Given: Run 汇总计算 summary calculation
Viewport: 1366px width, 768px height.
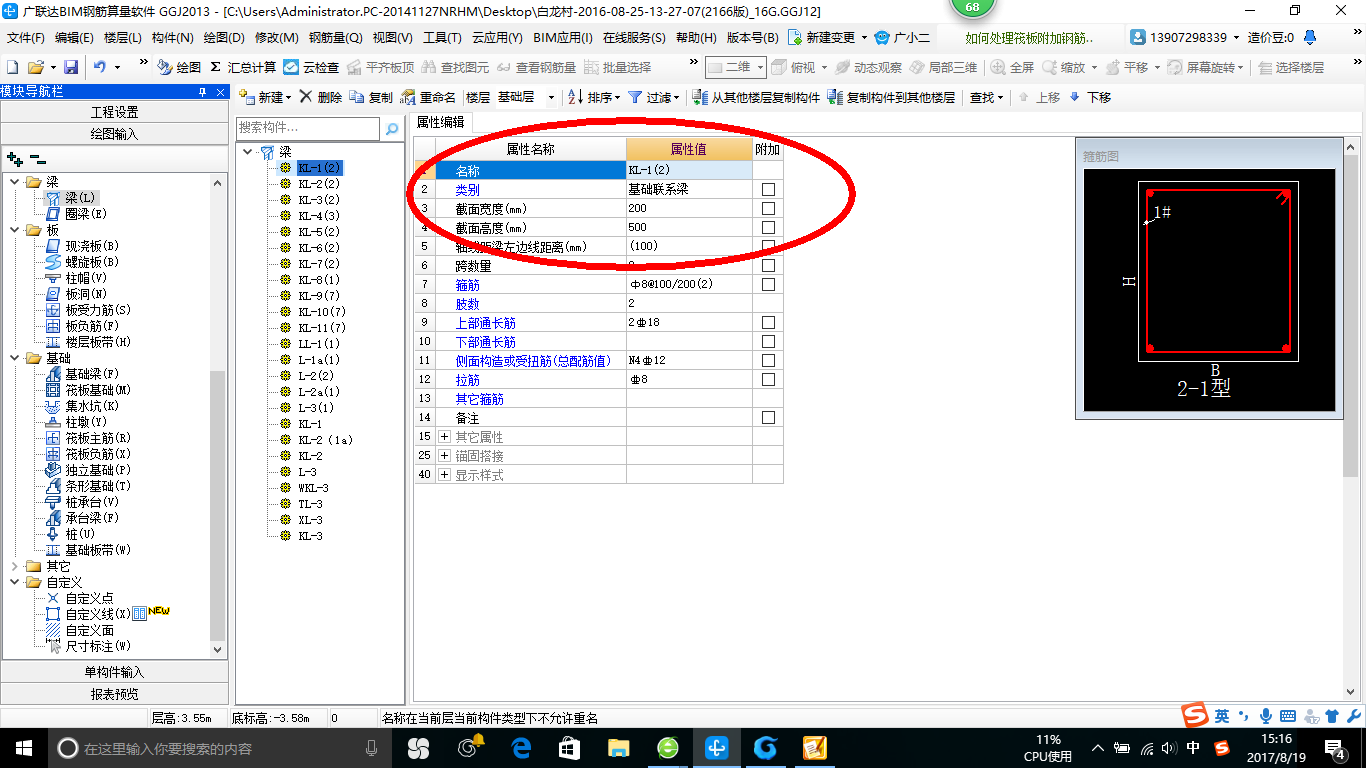Looking at the screenshot, I should 242,67.
